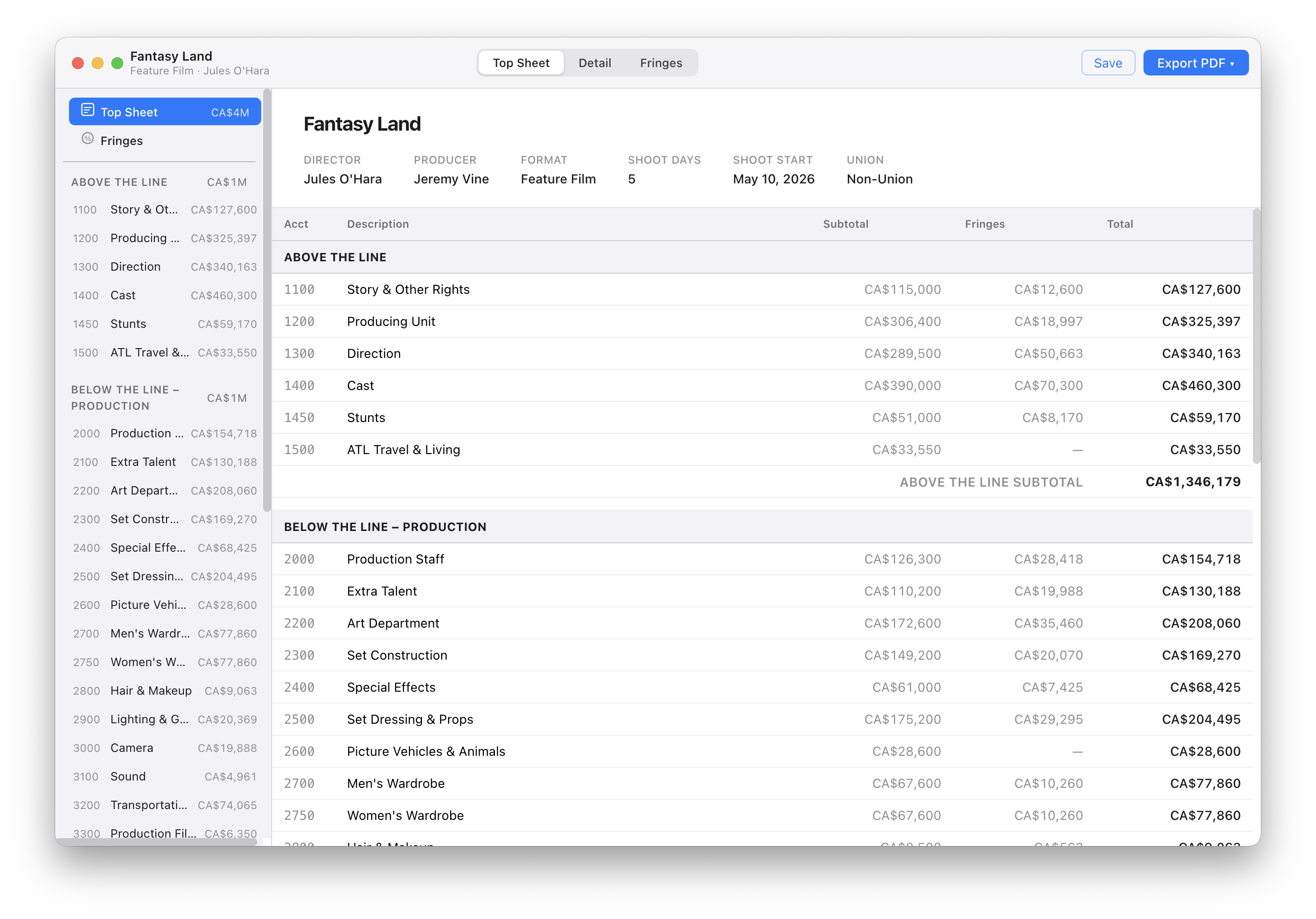The image size is (1316, 919).
Task: Click the Total column header
Action: click(1120, 224)
